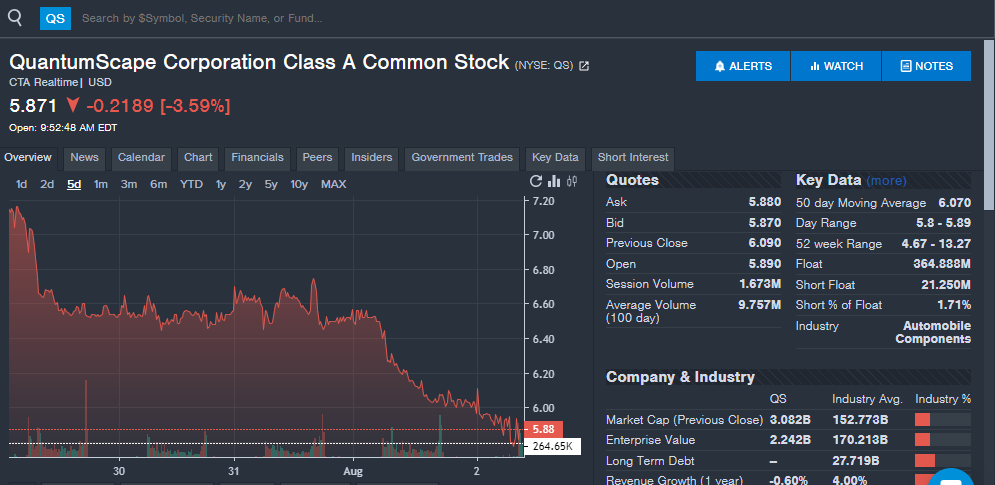Click the 50 day Moving Average value 6.070
This screenshot has height=485, width=995.
coord(954,203)
